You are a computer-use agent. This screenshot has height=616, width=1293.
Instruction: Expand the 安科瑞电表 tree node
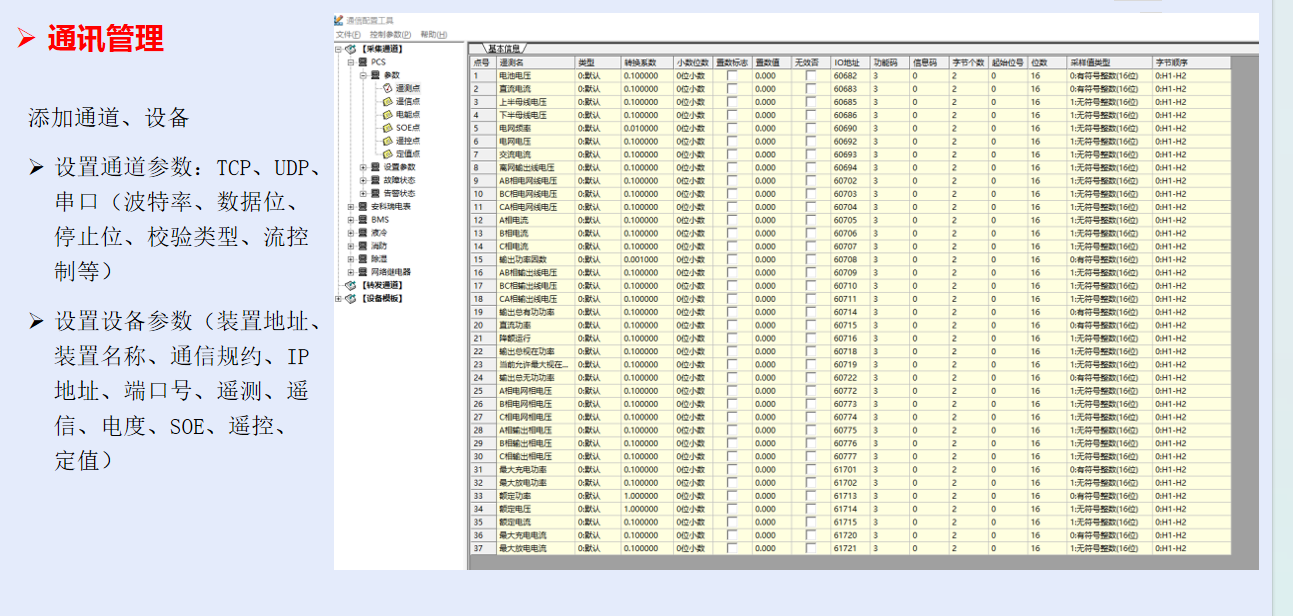click(x=351, y=206)
